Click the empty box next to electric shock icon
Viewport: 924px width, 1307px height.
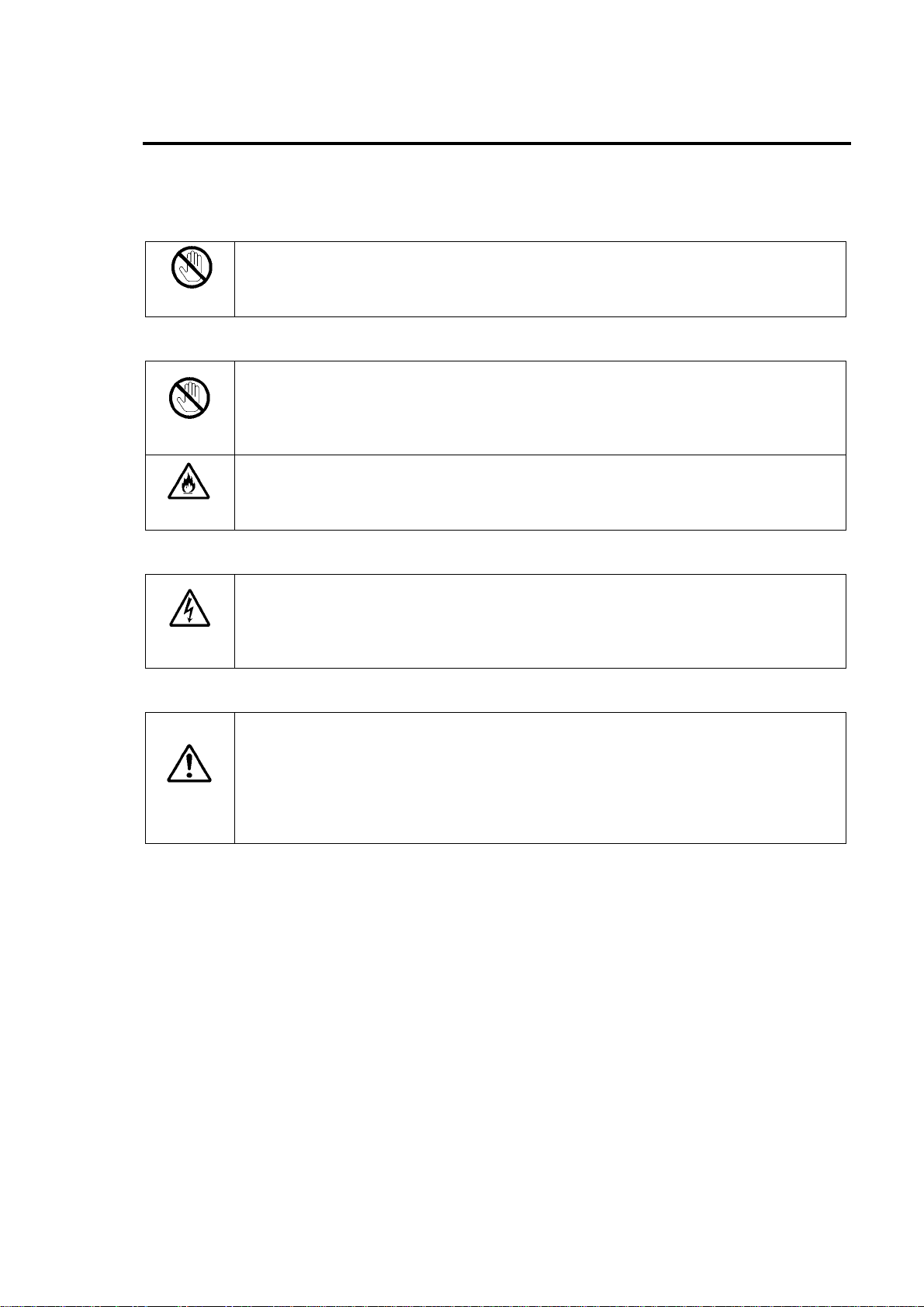tap(540, 621)
